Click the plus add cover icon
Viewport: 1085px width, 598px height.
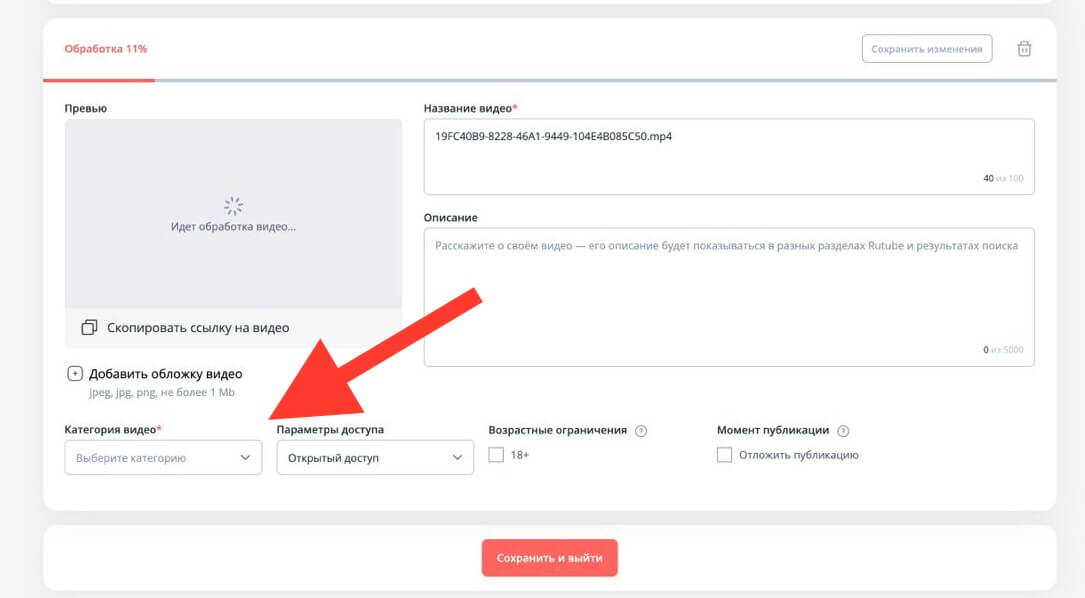(x=75, y=374)
